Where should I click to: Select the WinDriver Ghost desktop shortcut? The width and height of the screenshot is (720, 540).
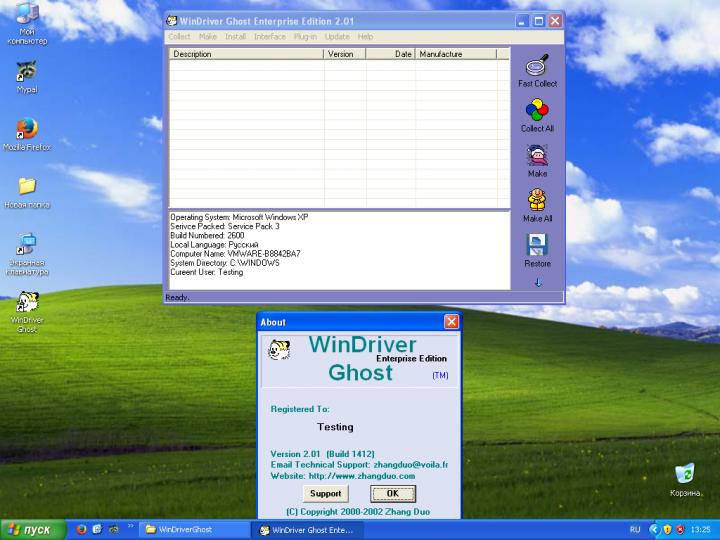click(x=27, y=303)
